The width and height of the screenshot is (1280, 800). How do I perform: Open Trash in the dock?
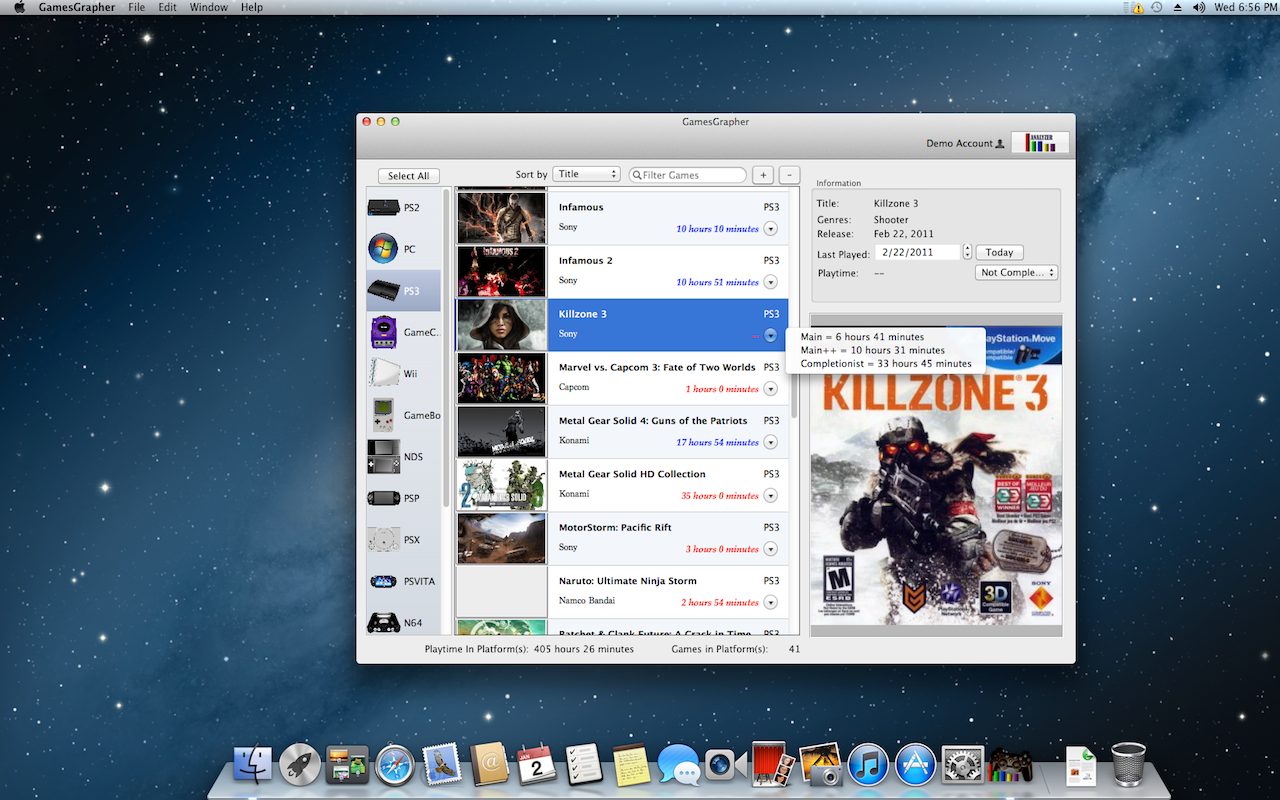click(1128, 765)
